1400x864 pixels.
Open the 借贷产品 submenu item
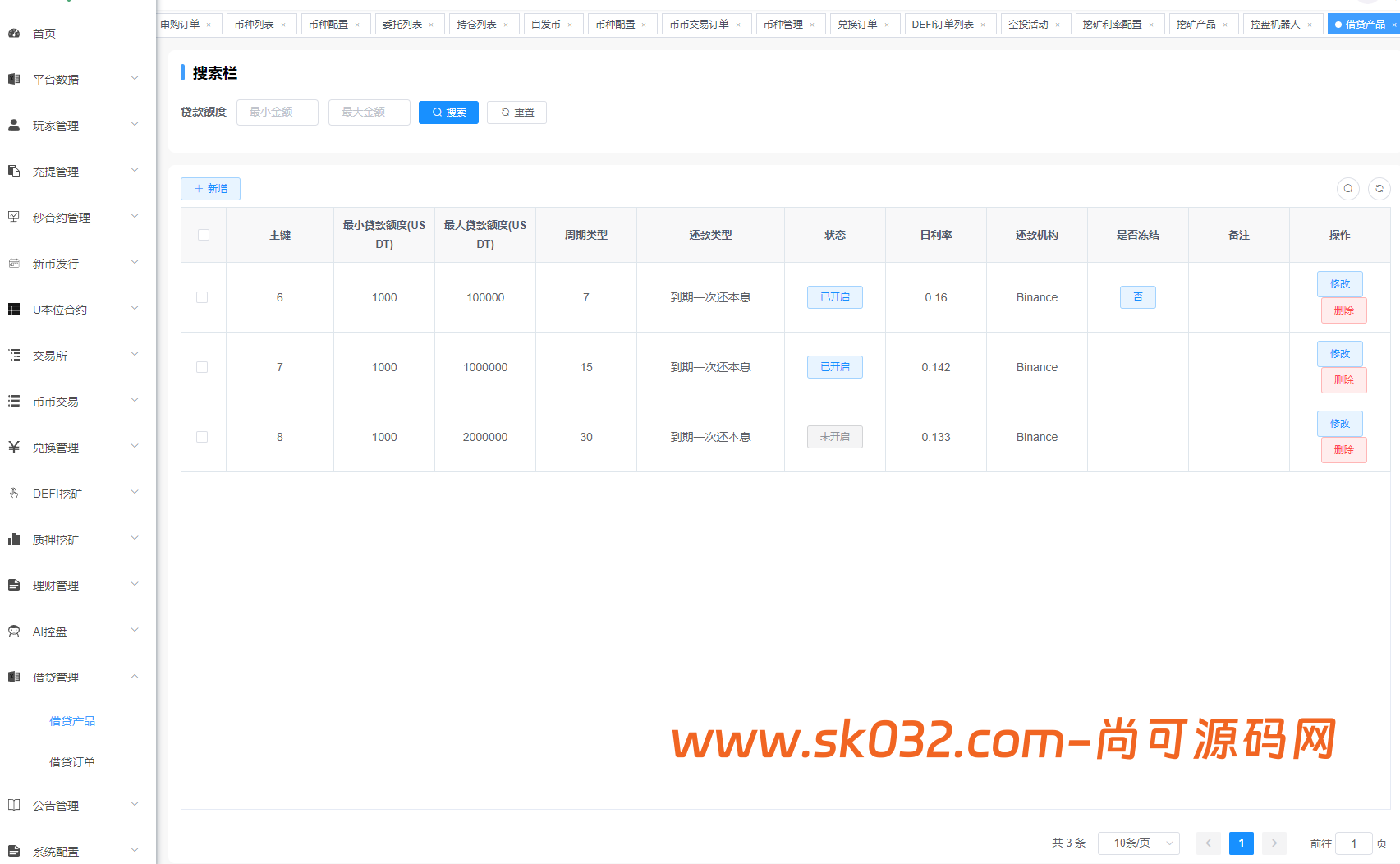(x=72, y=721)
